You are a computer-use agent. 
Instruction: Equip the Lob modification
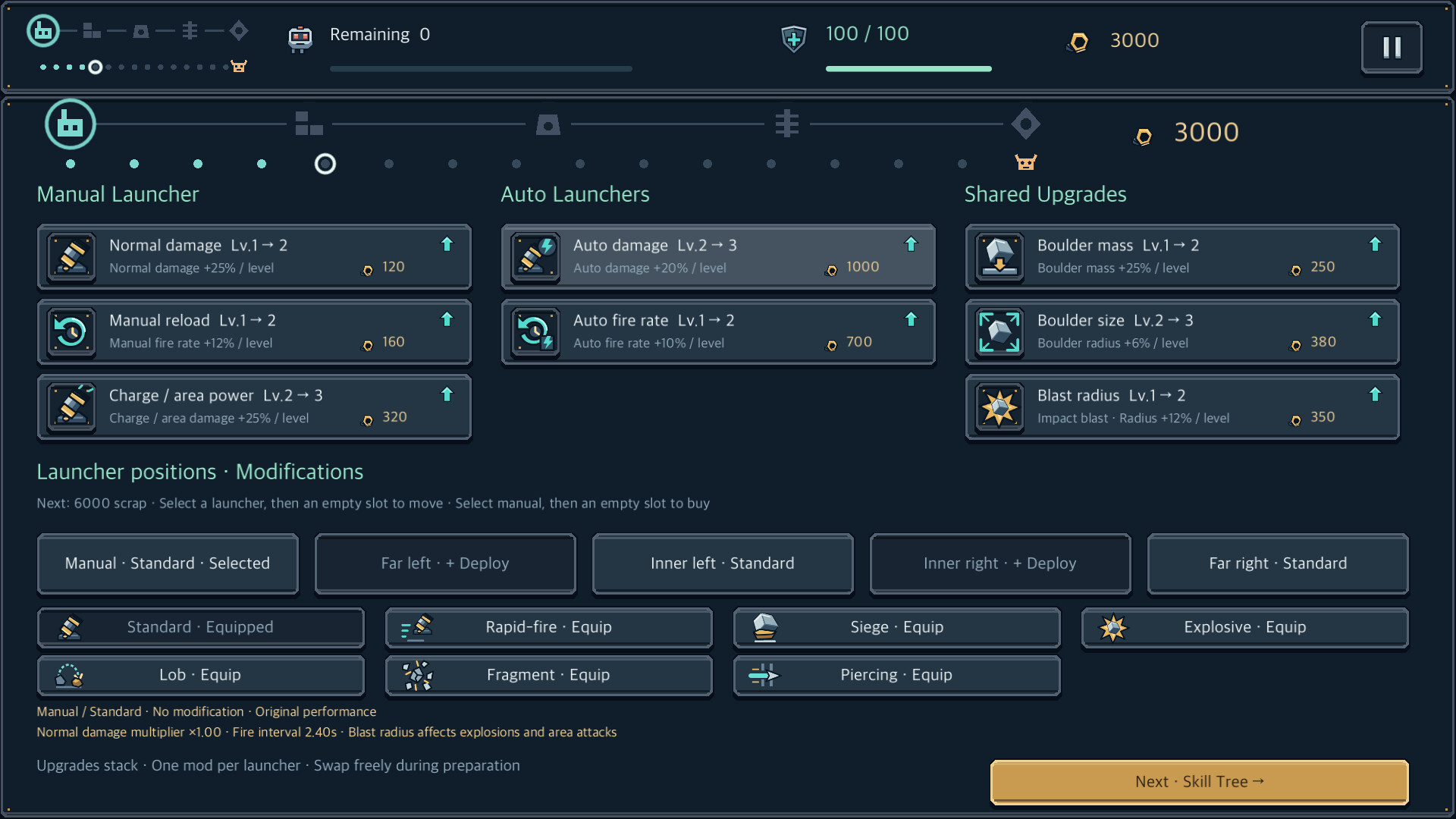(x=200, y=675)
